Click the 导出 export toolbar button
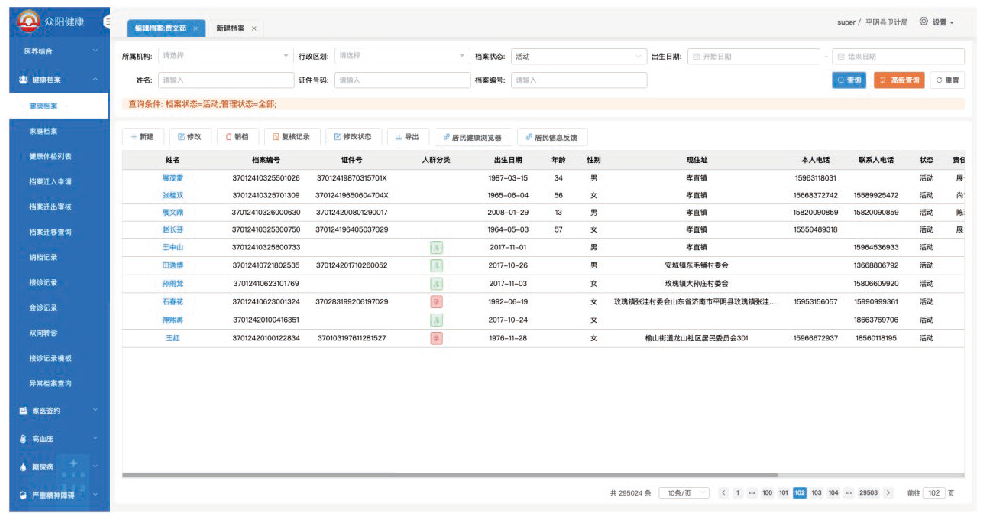 [406, 136]
